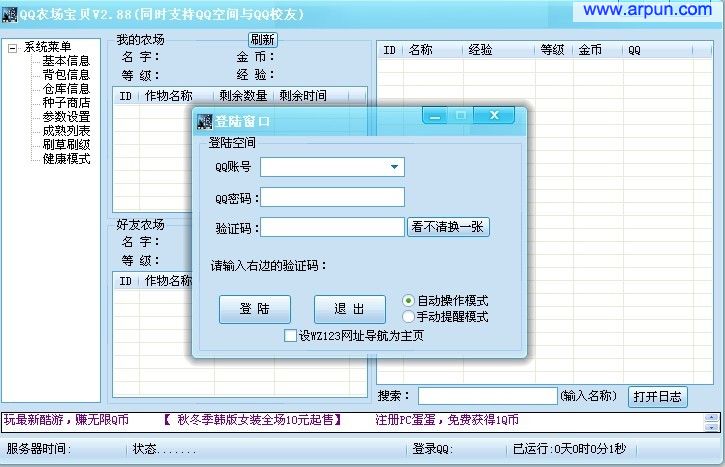Image resolution: width=725 pixels, height=467 pixels.
Task: Click the 刷新 refresh button
Action: click(263, 40)
